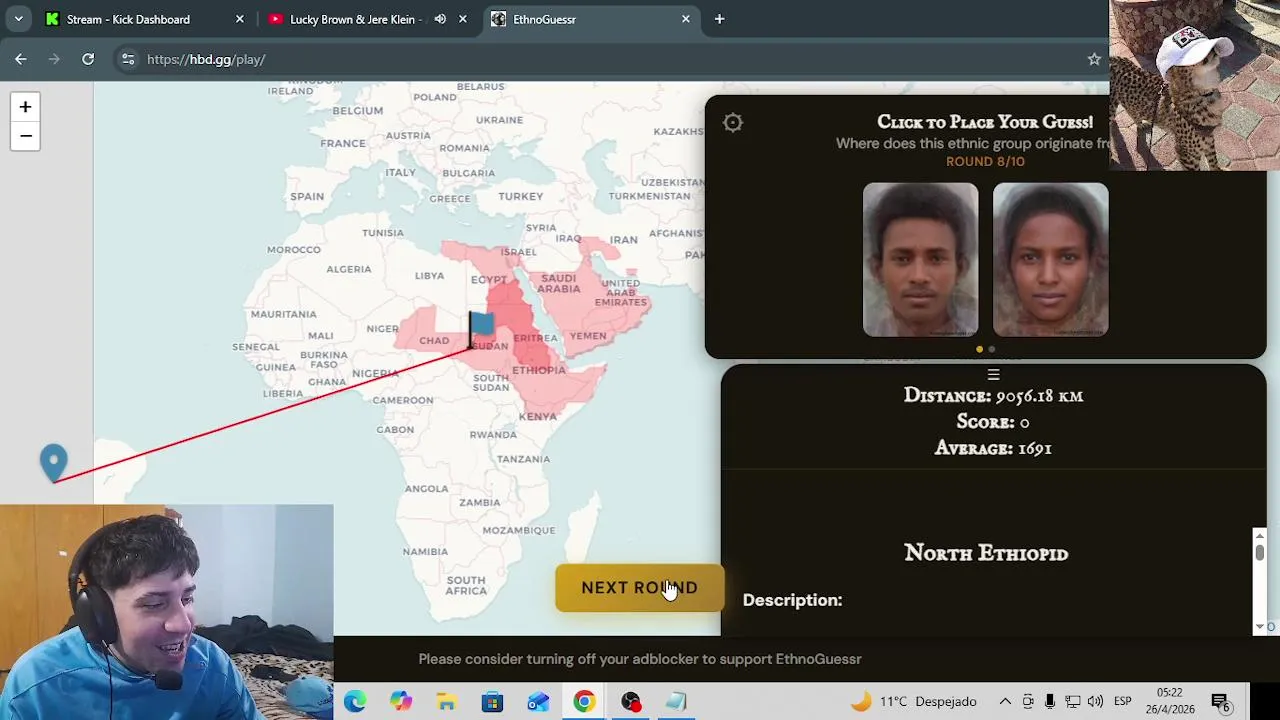Switch to the Lucky Brown & Jere Klein tab
The width and height of the screenshot is (1280, 720).
click(355, 19)
